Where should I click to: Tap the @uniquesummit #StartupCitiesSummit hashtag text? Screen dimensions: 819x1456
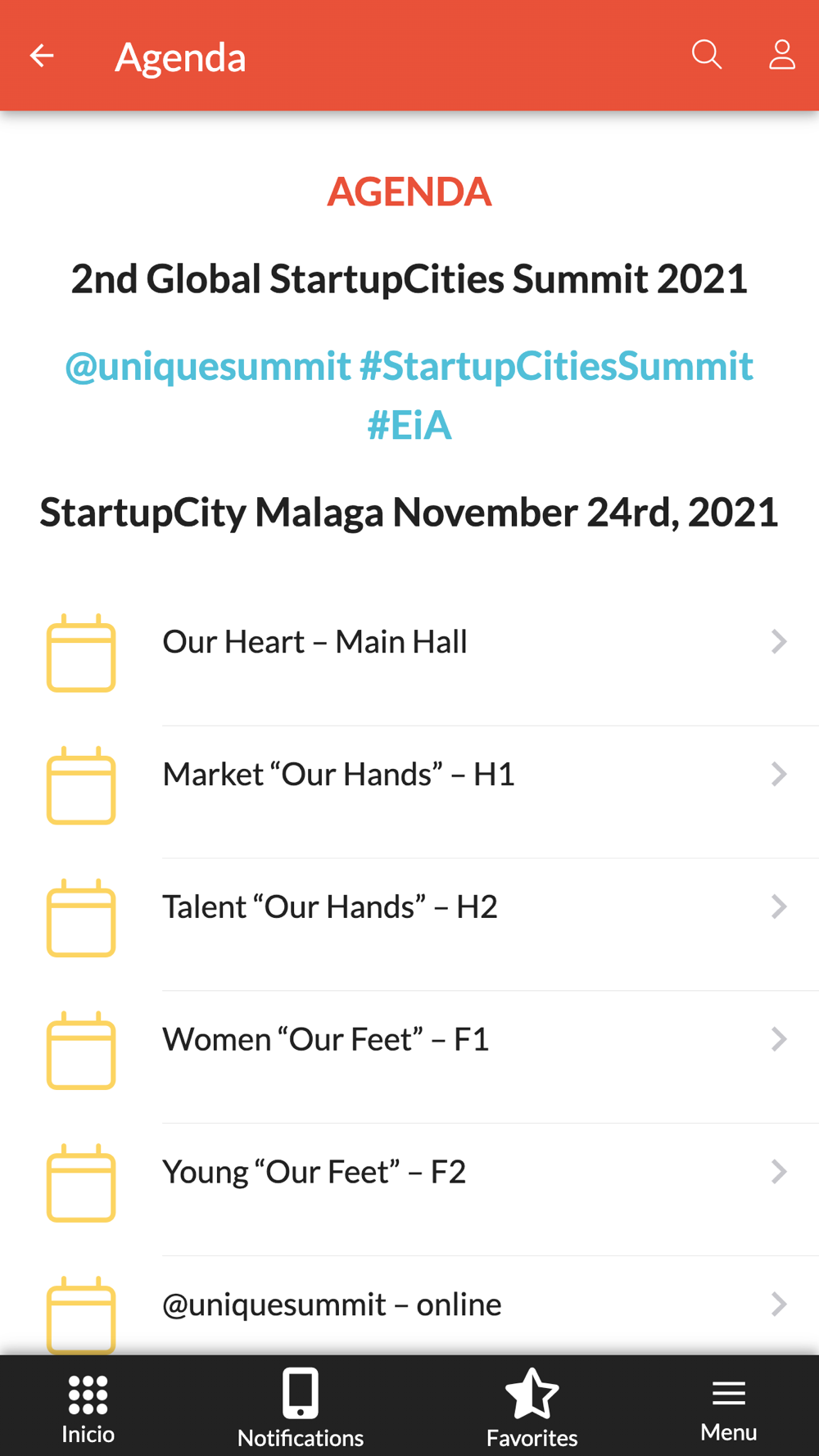pyautogui.click(x=409, y=366)
